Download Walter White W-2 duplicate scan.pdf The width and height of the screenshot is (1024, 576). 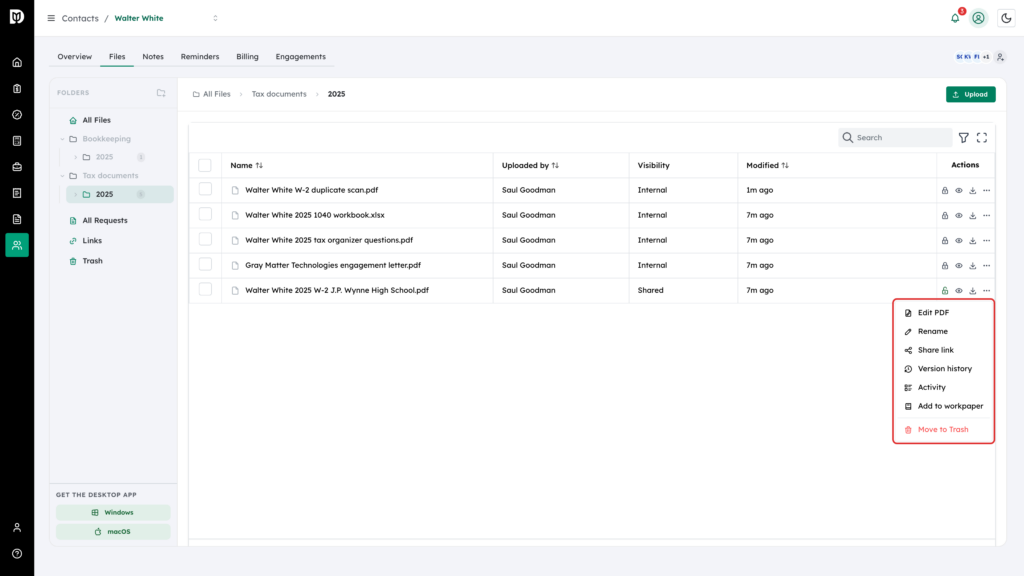coord(972,191)
